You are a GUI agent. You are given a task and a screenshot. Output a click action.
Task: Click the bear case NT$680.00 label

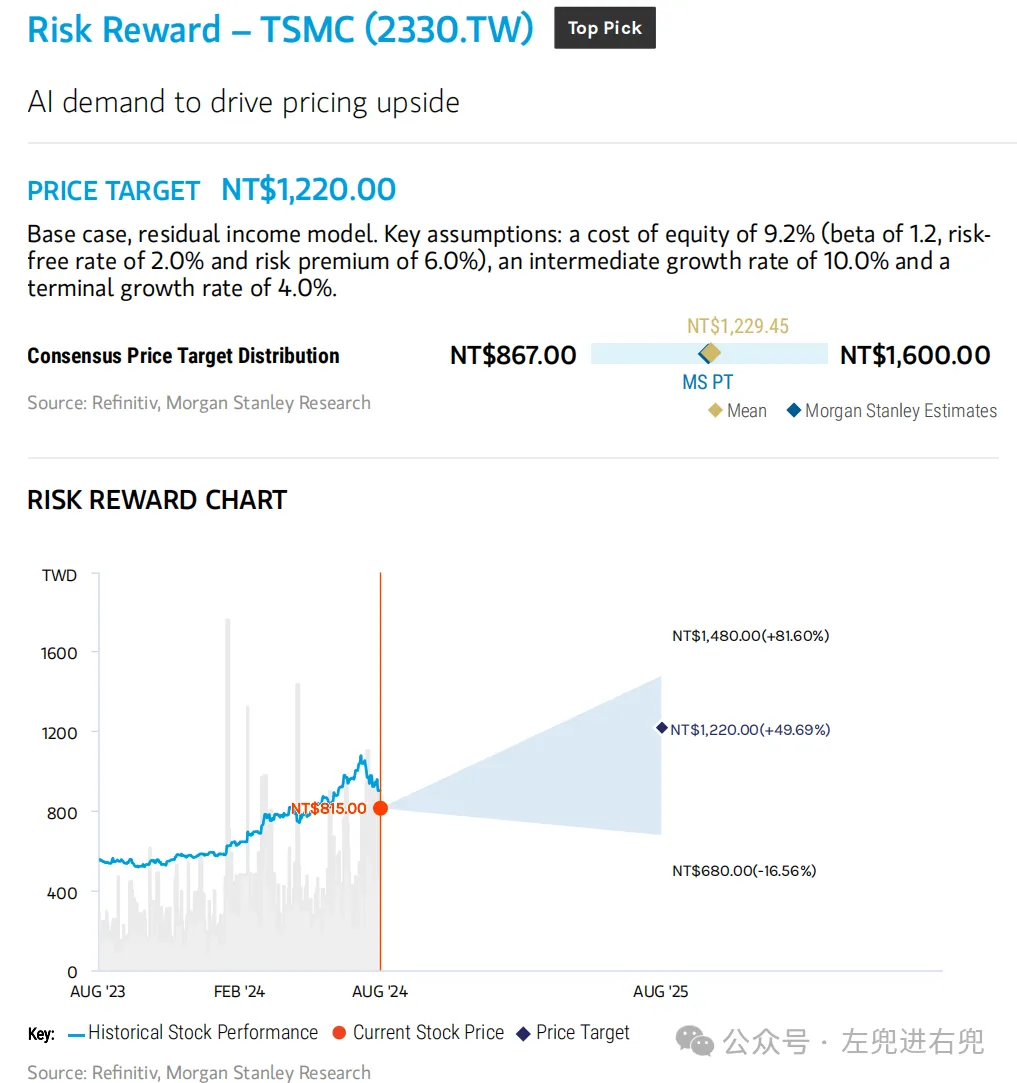pyautogui.click(x=744, y=870)
